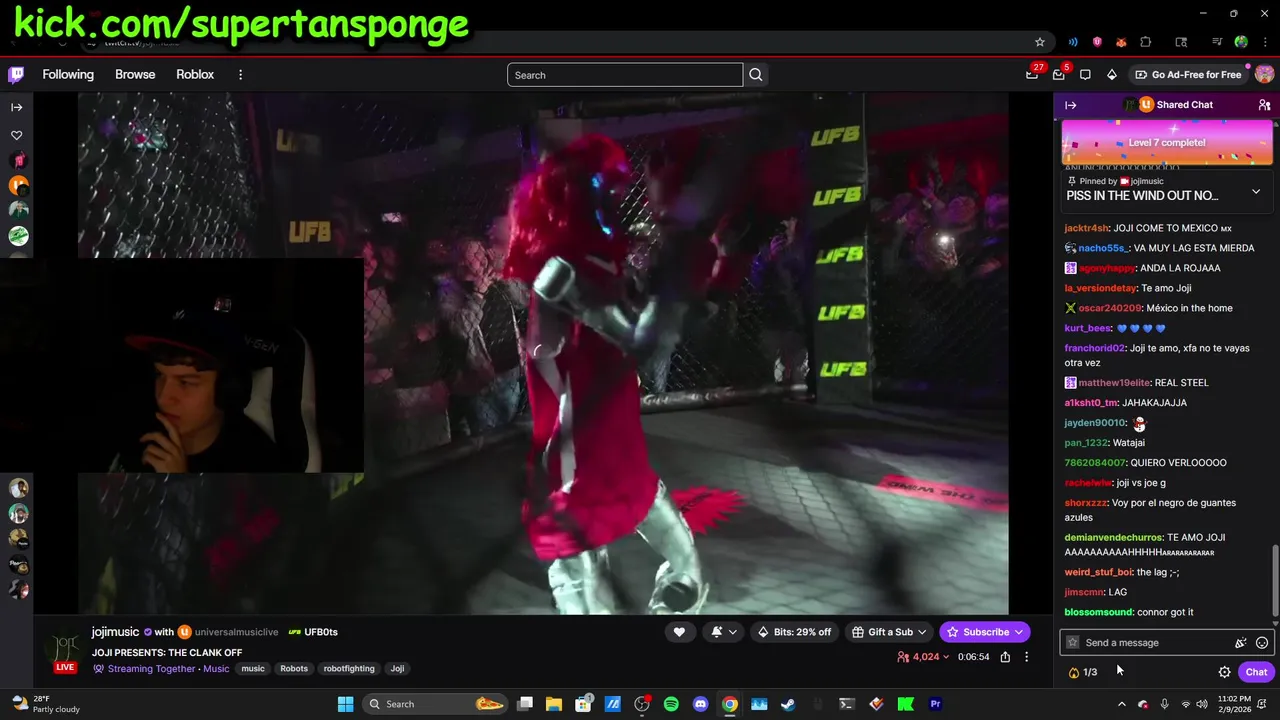Focus the Twitch Search field
This screenshot has height=720, width=1280.
click(x=625, y=75)
